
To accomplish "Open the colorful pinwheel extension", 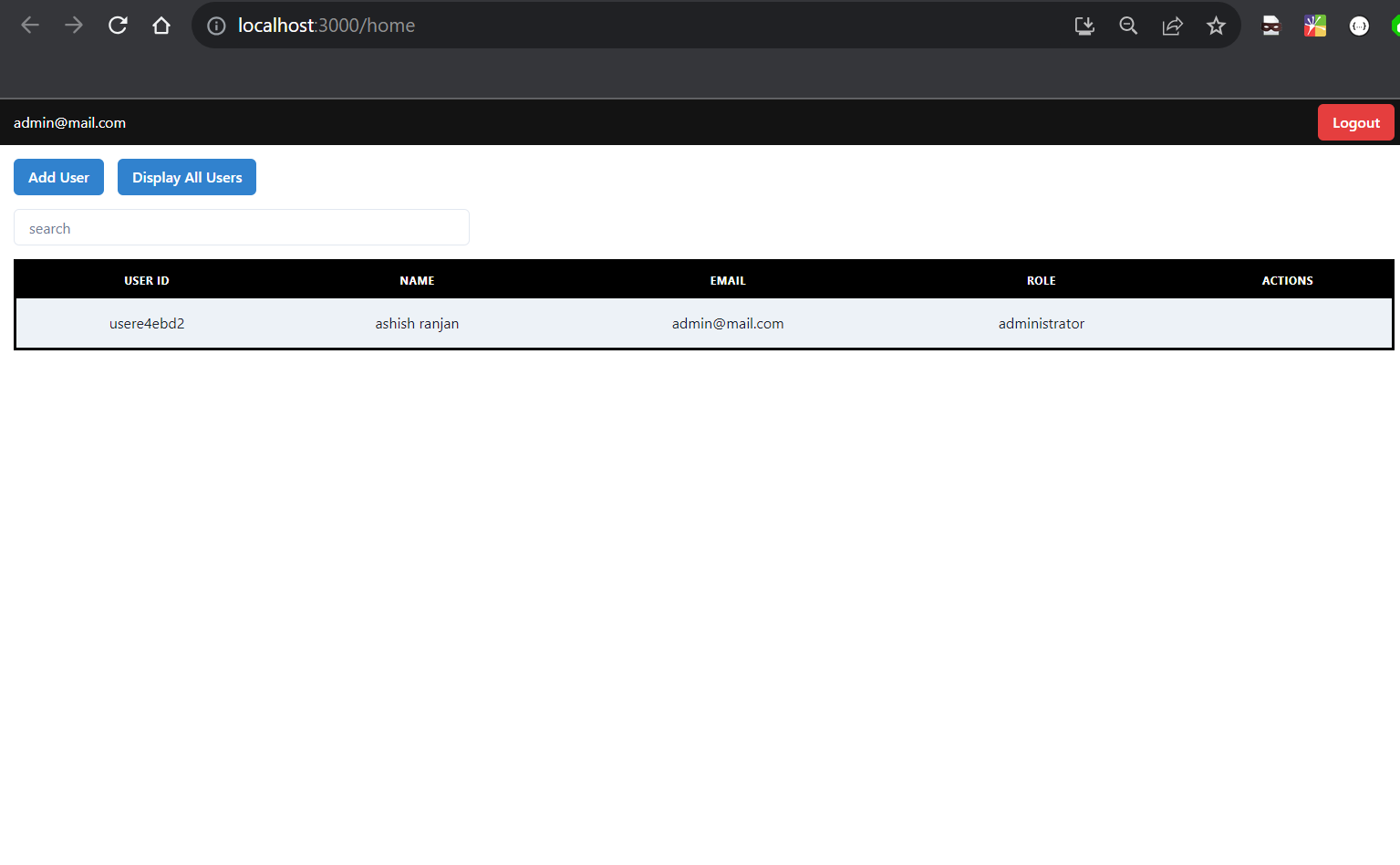I will (1314, 25).
